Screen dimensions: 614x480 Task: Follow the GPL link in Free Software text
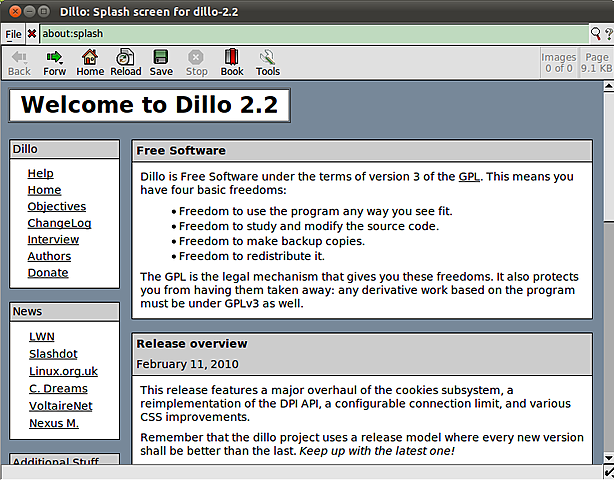[469, 177]
